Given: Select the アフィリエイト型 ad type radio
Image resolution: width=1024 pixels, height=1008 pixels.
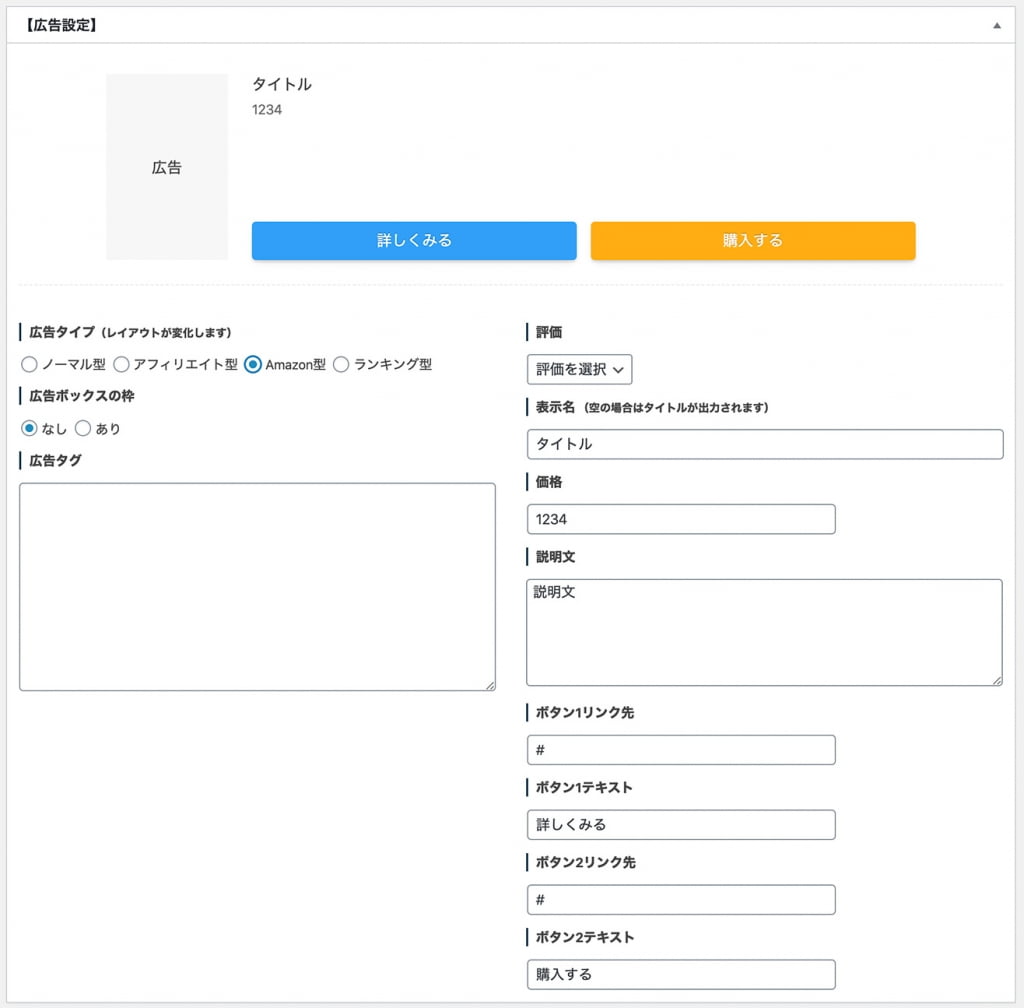Looking at the screenshot, I should [x=121, y=364].
